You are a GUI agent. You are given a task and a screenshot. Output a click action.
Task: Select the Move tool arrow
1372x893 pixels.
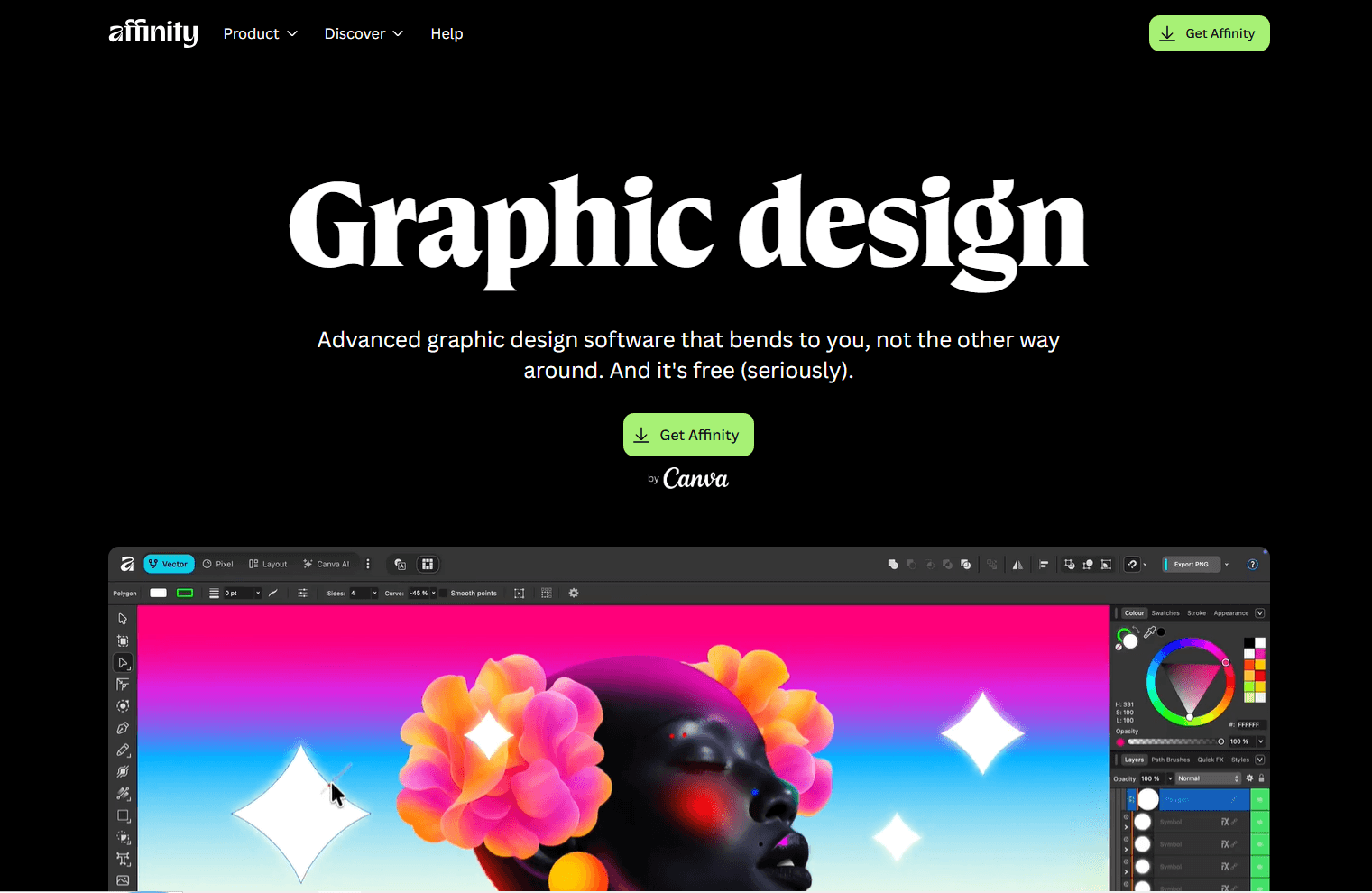coord(123,619)
